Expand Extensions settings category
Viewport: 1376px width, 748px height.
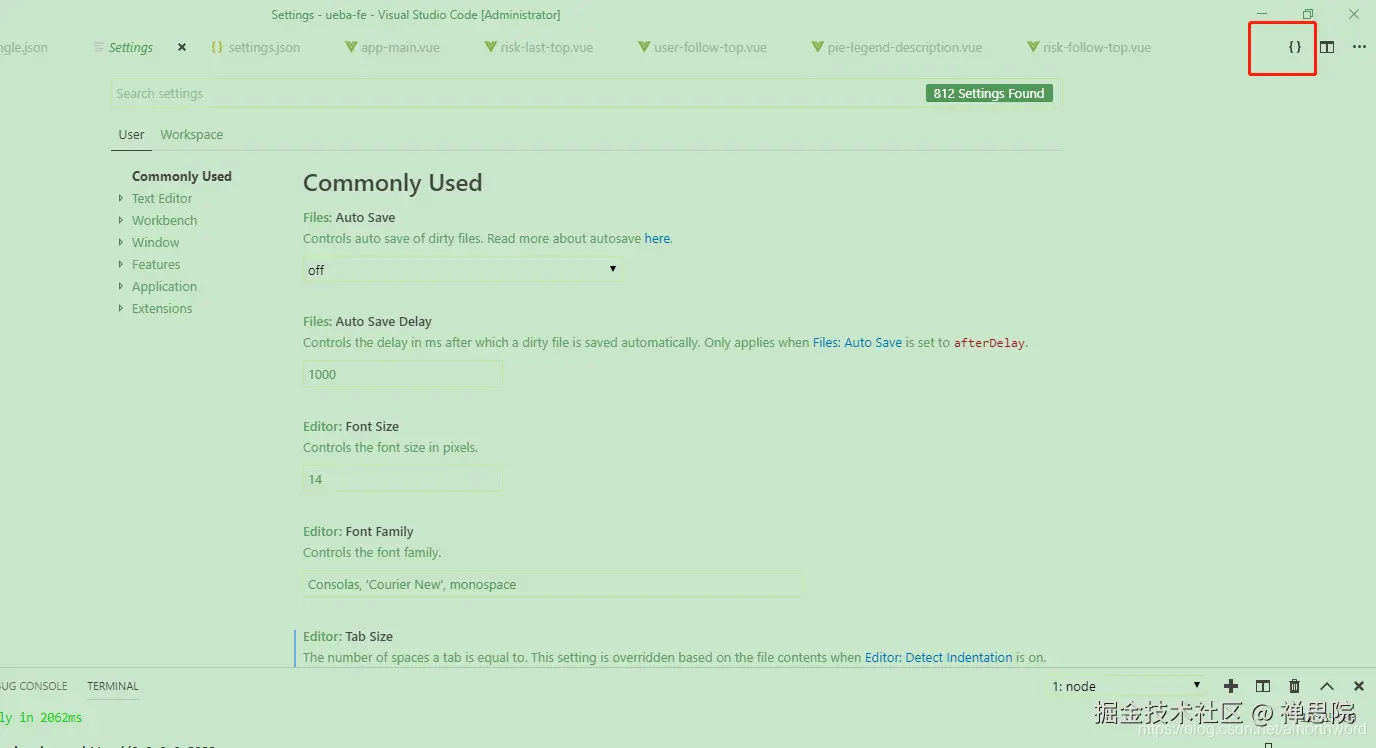click(x=161, y=308)
